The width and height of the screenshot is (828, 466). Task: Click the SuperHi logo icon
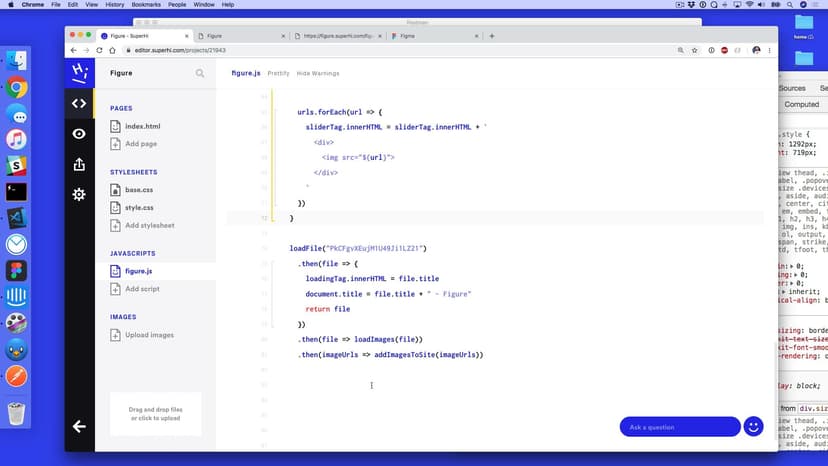79,72
